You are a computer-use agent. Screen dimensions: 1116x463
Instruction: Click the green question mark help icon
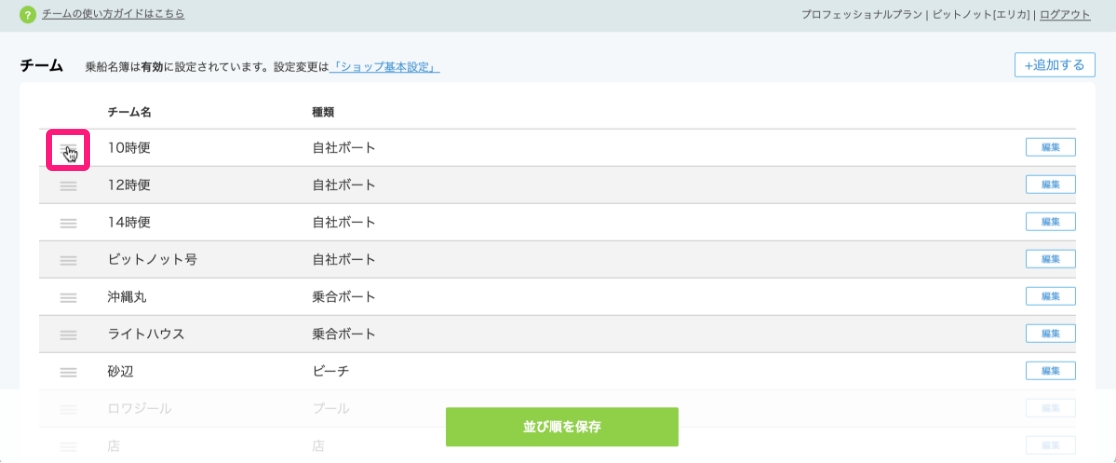pyautogui.click(x=28, y=15)
